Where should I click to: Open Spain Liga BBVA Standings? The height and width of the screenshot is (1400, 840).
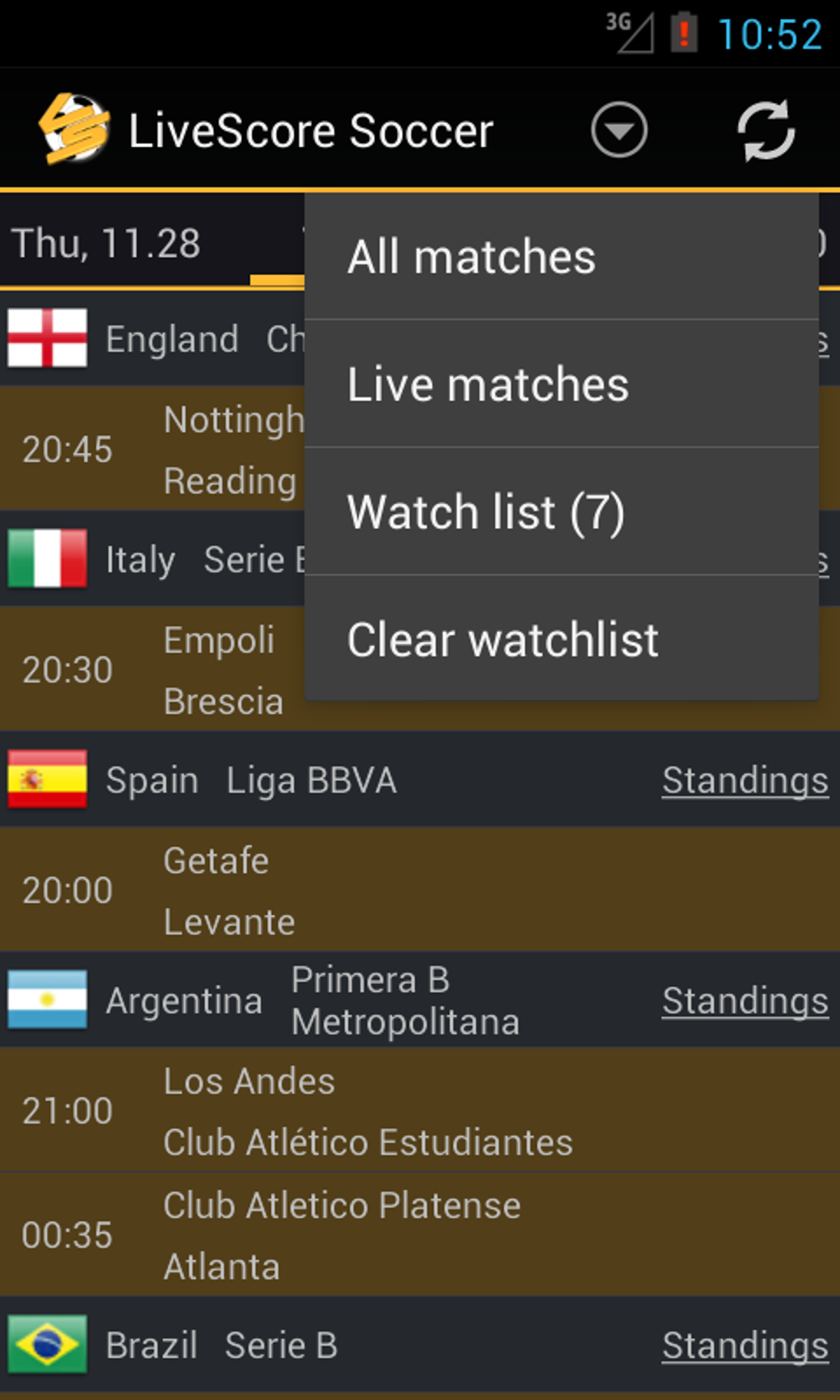[x=744, y=781]
